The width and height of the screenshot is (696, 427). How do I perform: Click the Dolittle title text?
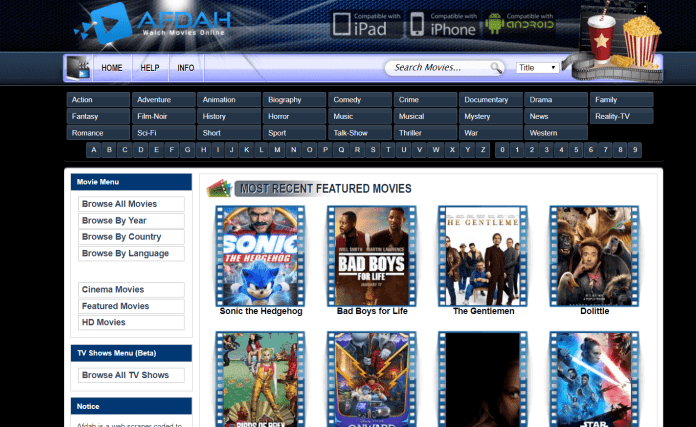tap(595, 311)
